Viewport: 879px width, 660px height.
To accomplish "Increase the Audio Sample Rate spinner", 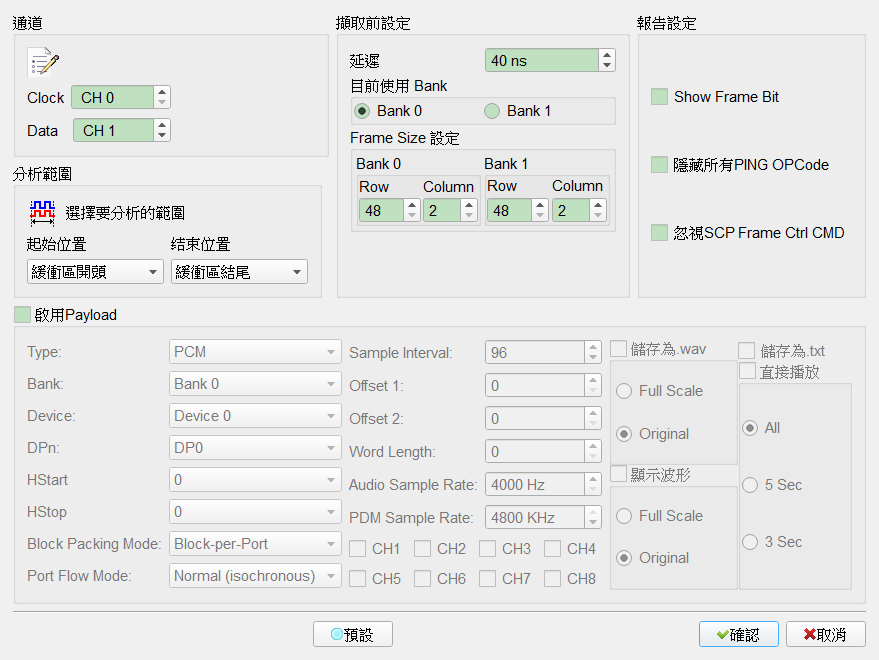I will coord(593,479).
